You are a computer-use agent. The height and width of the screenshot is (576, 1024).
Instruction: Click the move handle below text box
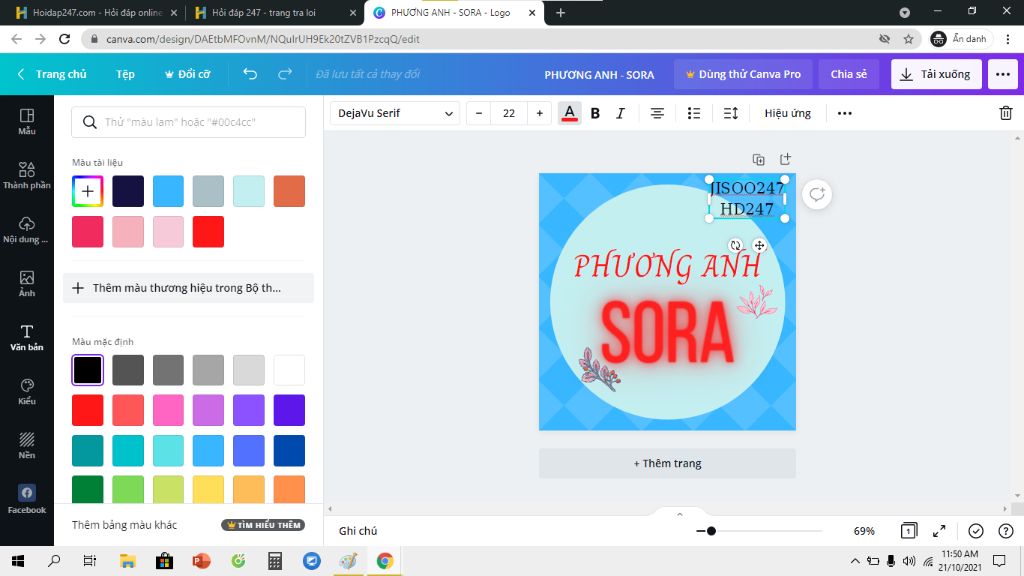[759, 246]
